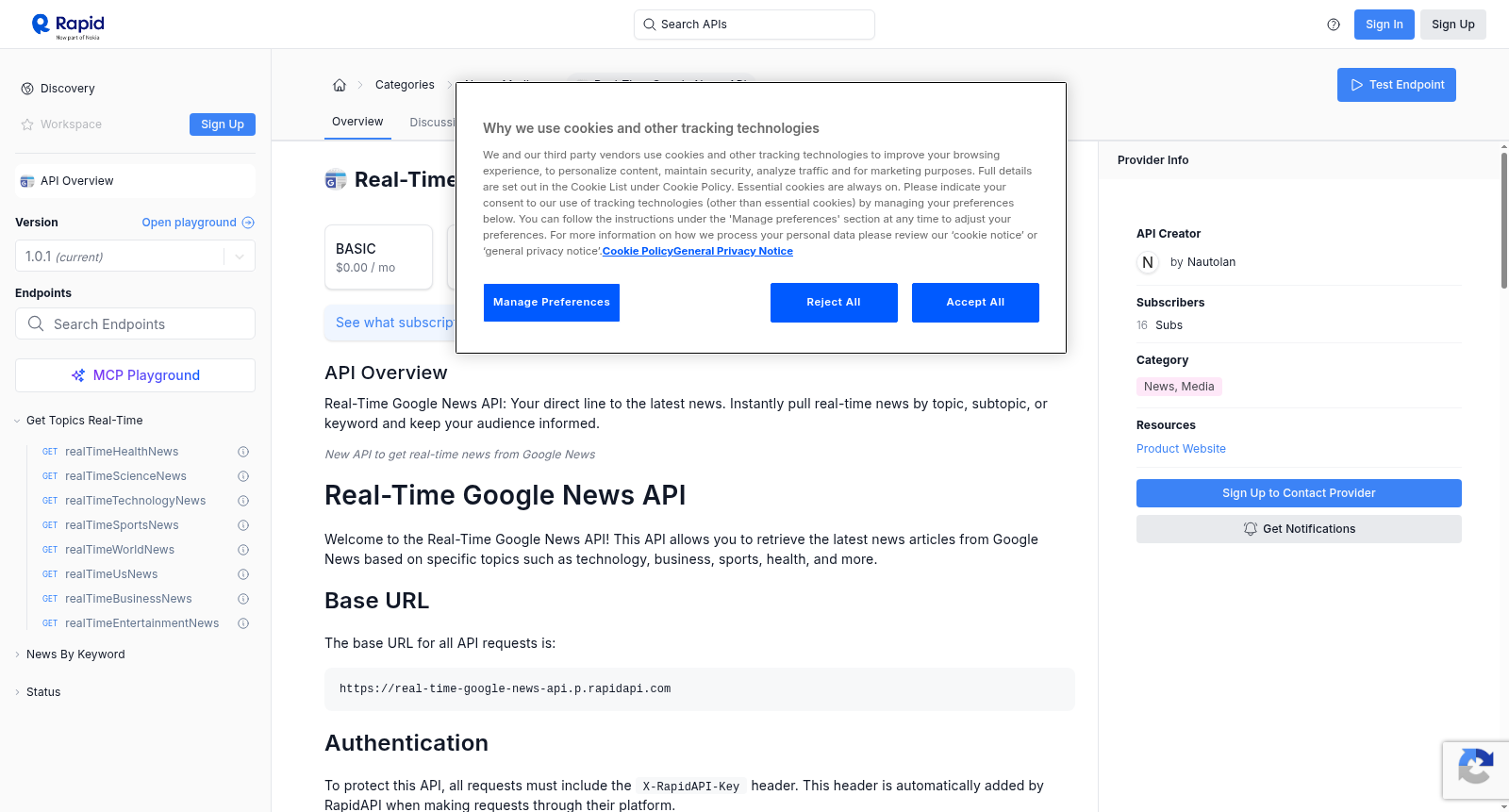Expand the Status endpoint group
1509x812 pixels.
tap(38, 692)
